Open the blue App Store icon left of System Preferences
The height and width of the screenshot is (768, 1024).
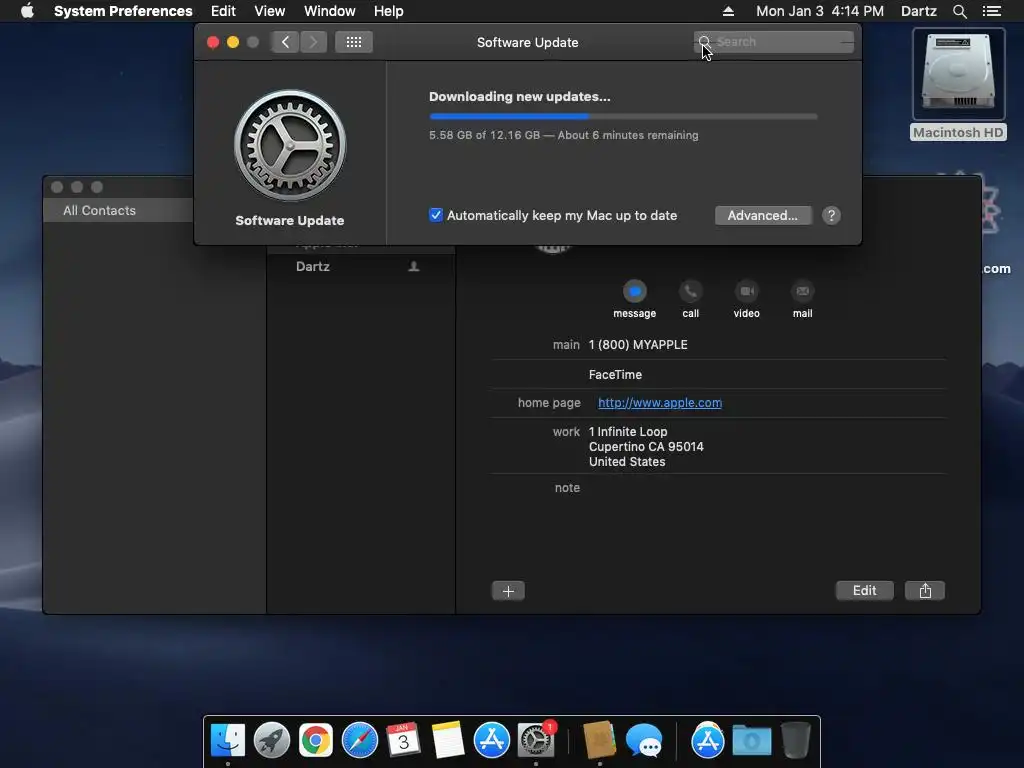[492, 741]
